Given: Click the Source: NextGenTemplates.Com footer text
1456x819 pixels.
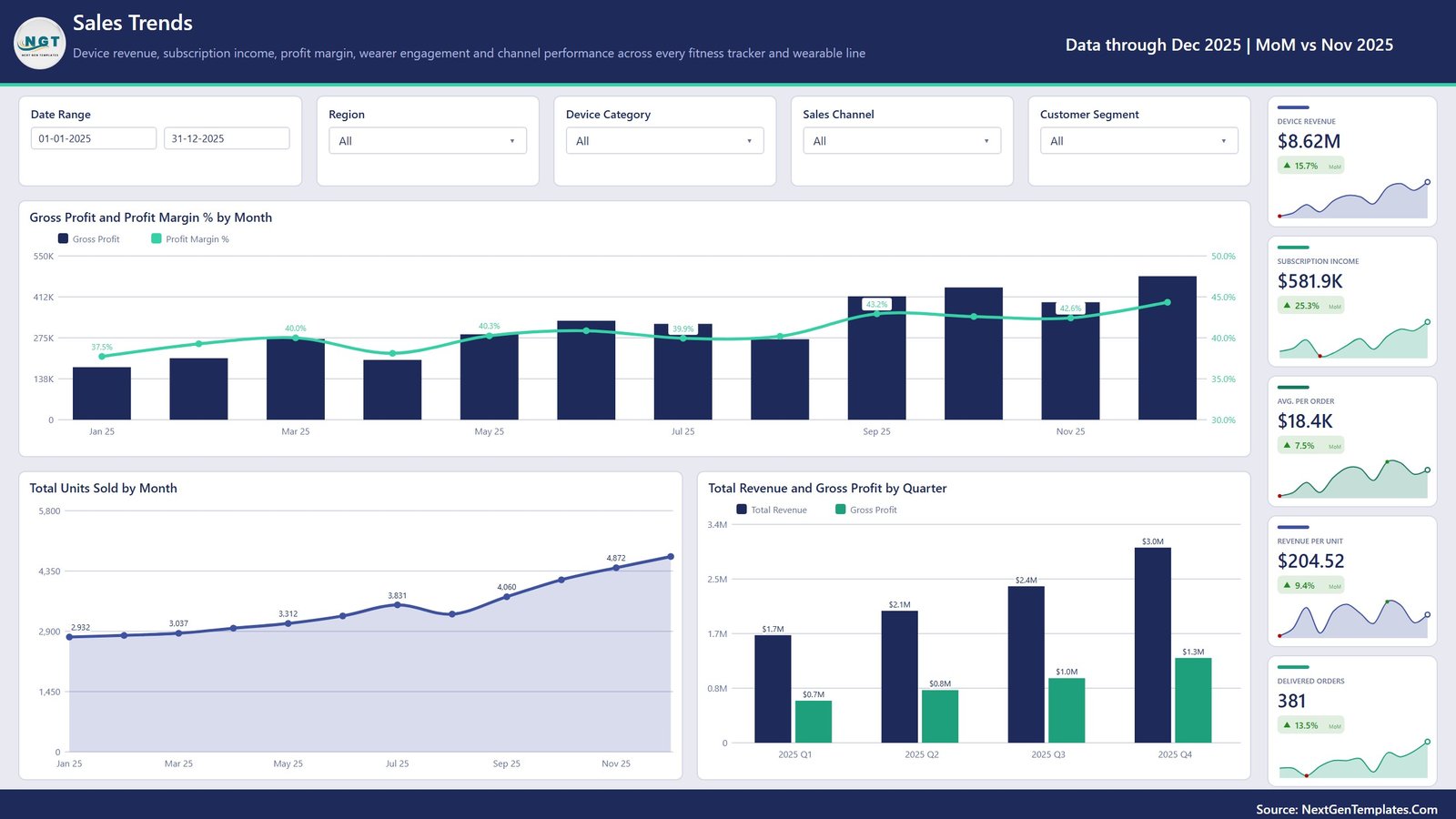Looking at the screenshot, I should click(1347, 809).
